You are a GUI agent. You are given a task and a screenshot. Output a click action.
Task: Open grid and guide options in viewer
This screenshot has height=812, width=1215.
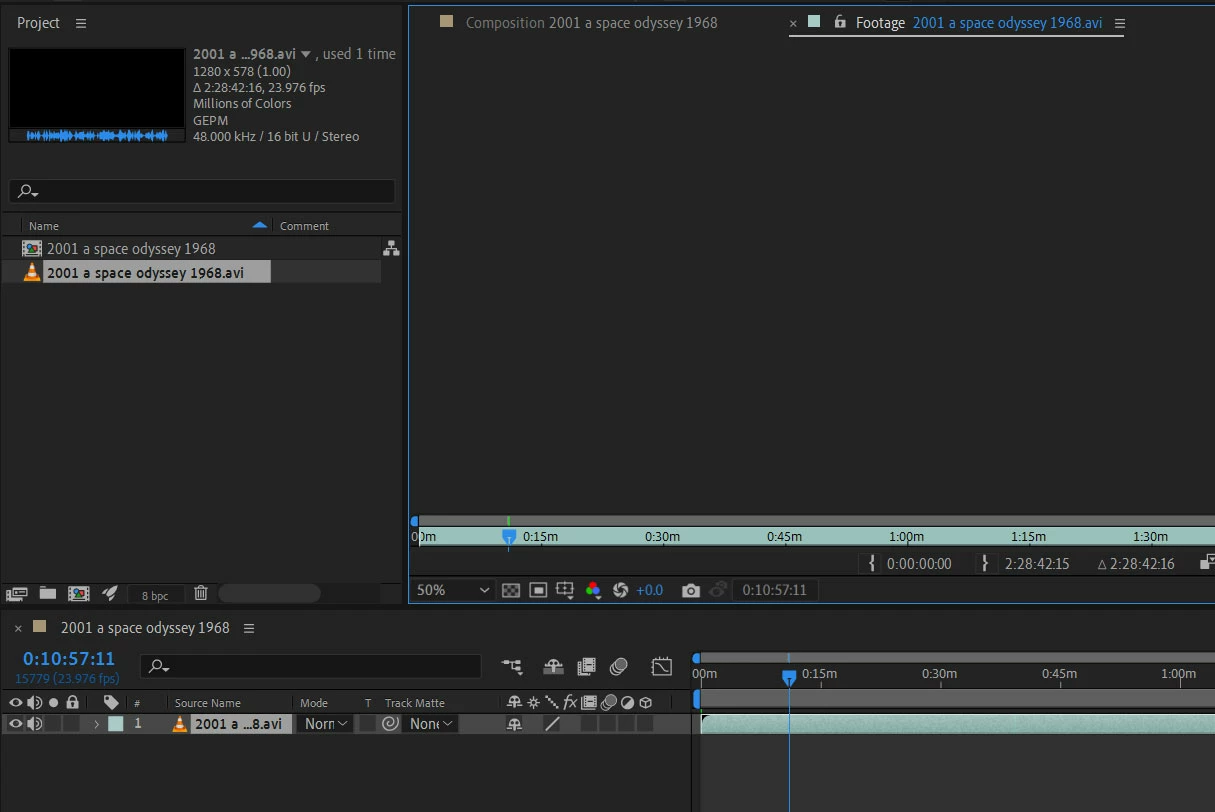[566, 590]
